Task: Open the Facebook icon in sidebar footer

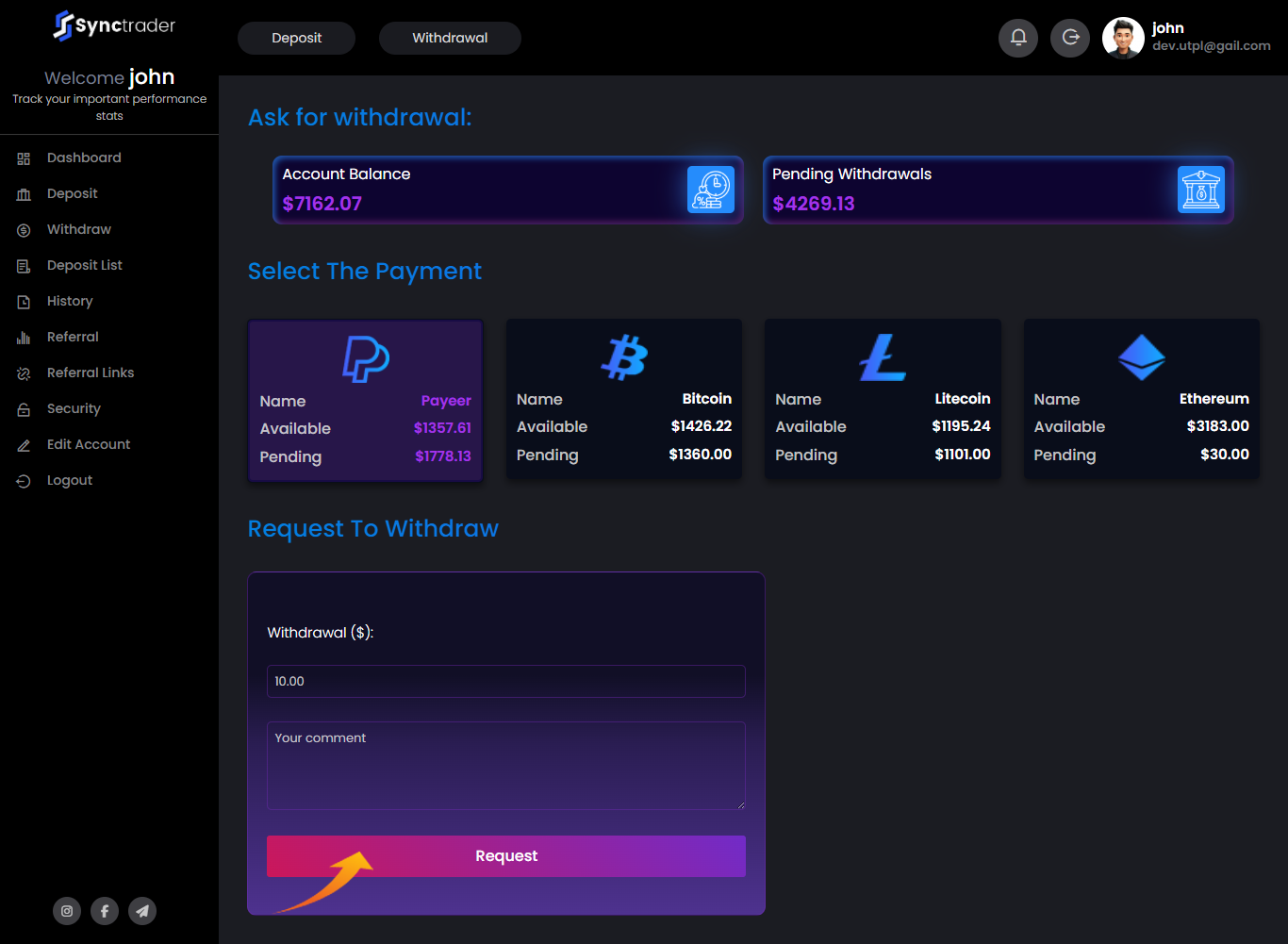Action: click(105, 911)
